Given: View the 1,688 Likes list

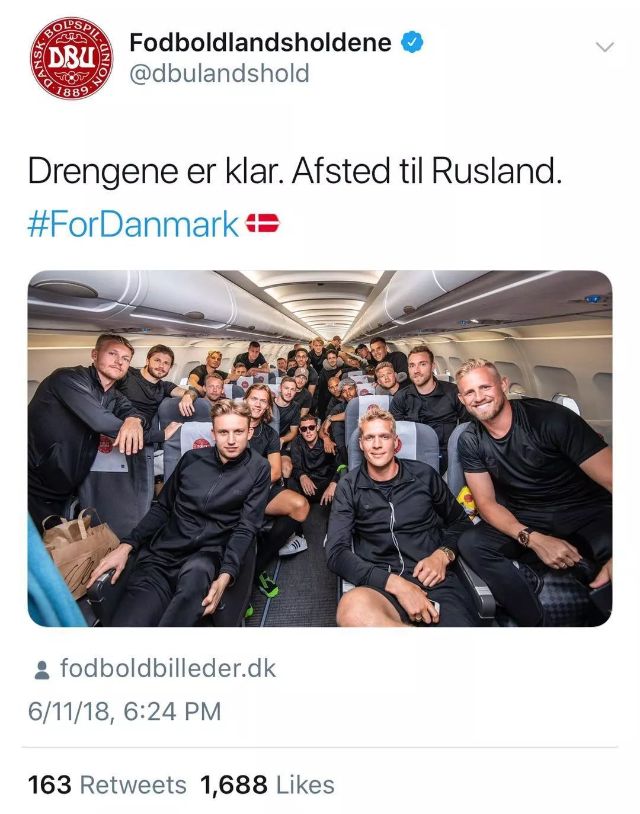Looking at the screenshot, I should pyautogui.click(x=267, y=785).
